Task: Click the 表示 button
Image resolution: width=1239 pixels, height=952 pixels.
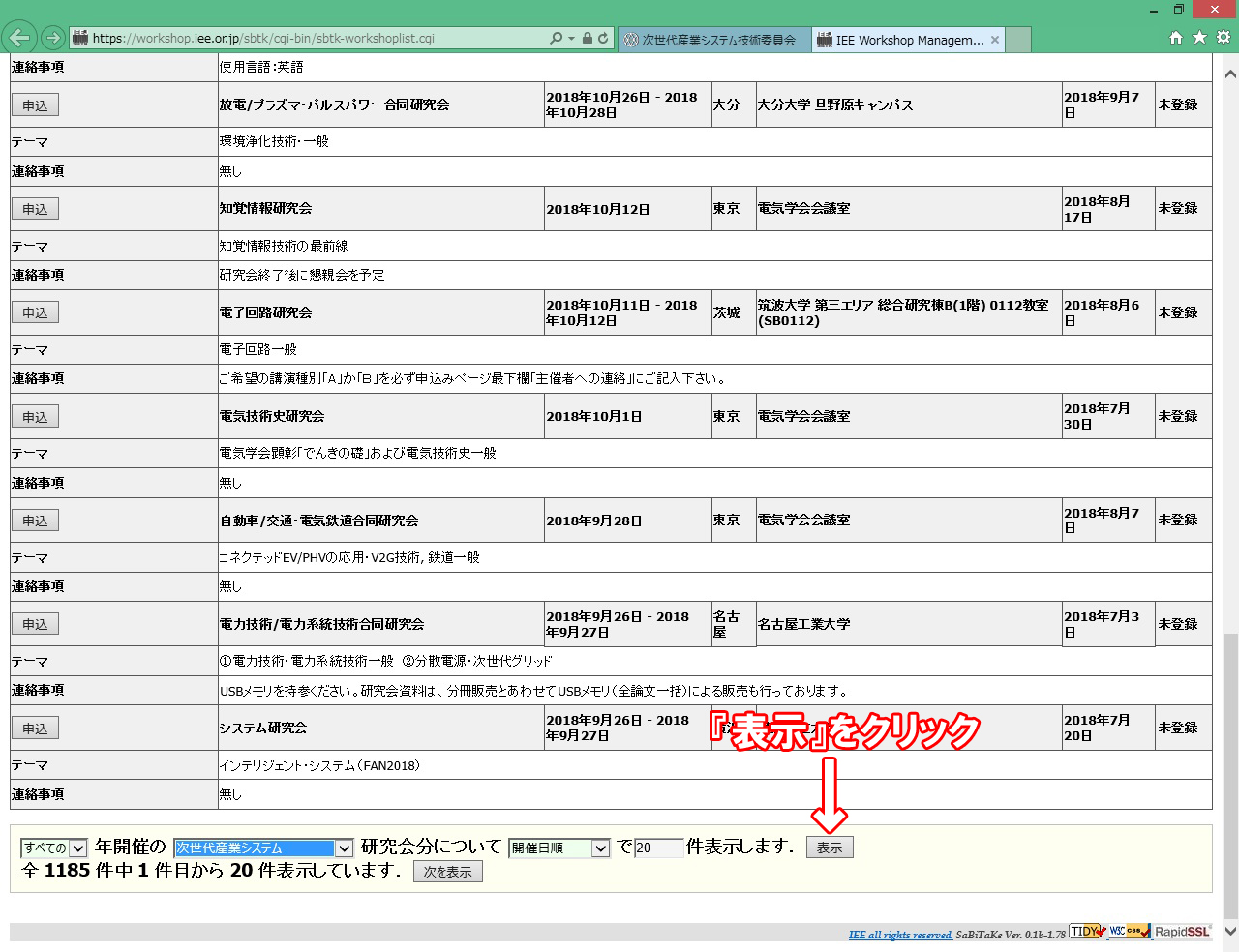Action: pos(830,848)
